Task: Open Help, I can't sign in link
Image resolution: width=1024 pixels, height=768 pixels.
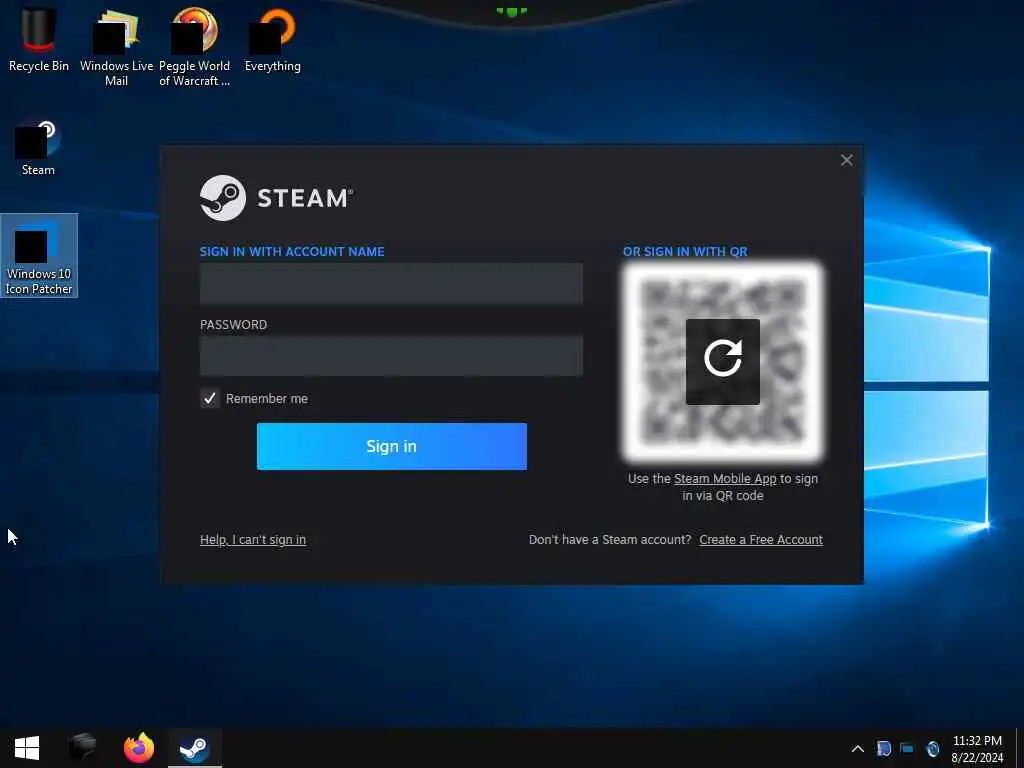Action: [253, 539]
